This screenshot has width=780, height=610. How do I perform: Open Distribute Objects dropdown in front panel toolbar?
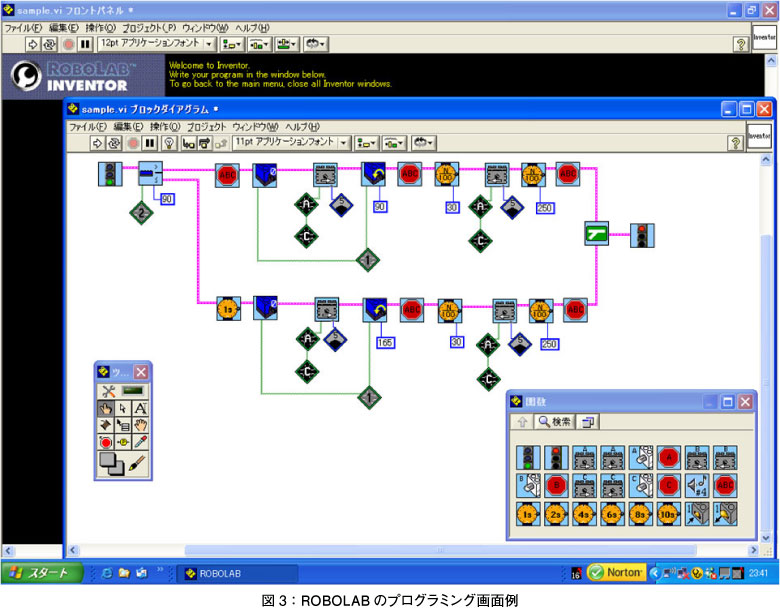click(x=259, y=45)
